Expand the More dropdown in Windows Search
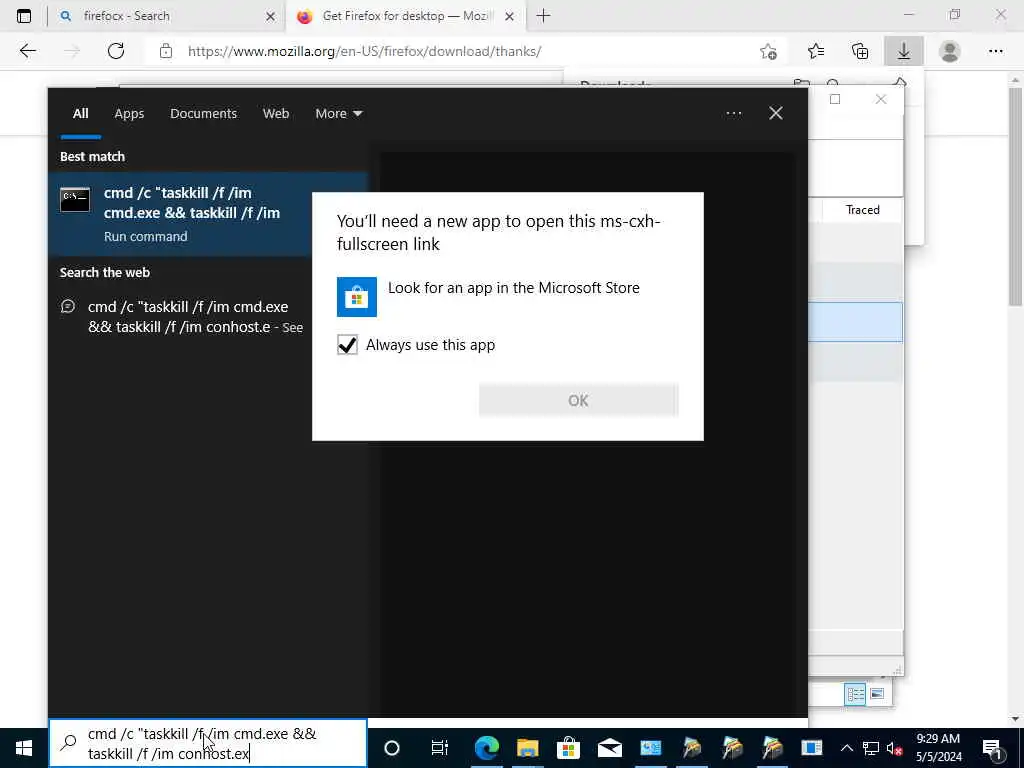The width and height of the screenshot is (1024, 768). click(338, 114)
